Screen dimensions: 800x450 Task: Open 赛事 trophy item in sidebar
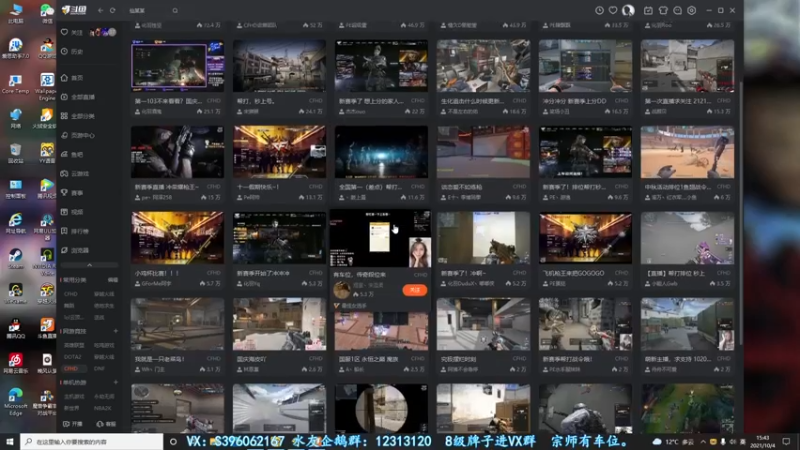click(72, 193)
